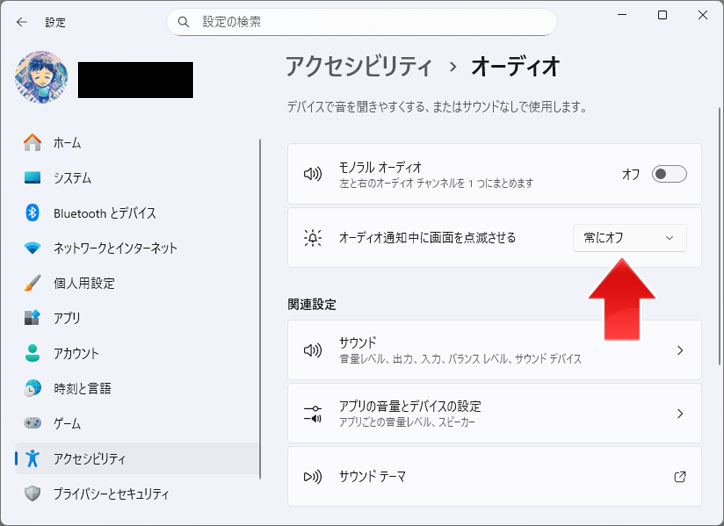
Task: Open the アプリ sidebar icon
Action: 33,318
